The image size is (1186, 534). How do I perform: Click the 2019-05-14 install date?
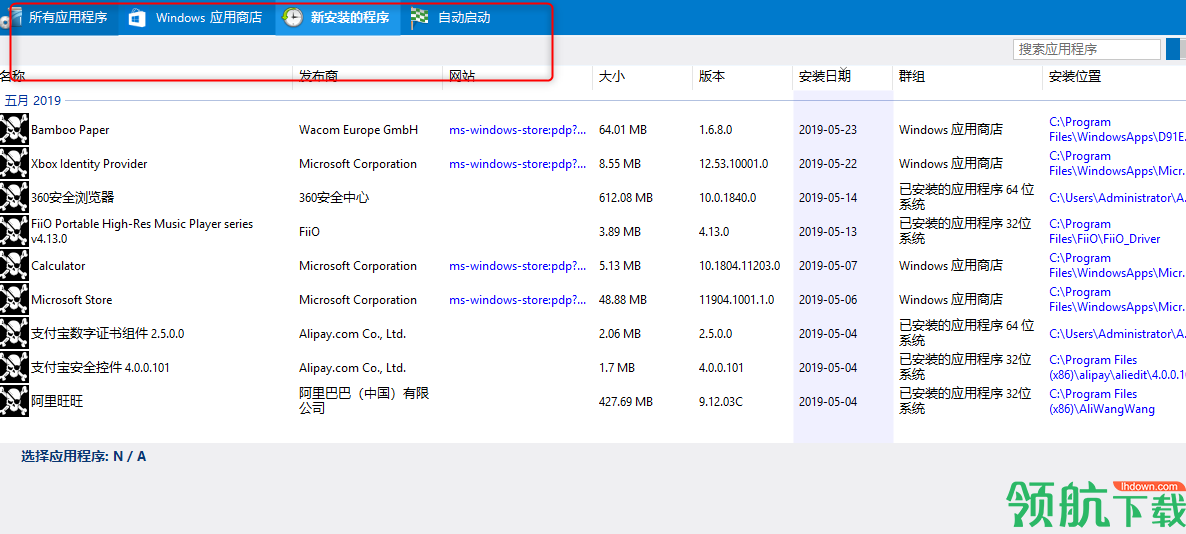828,198
